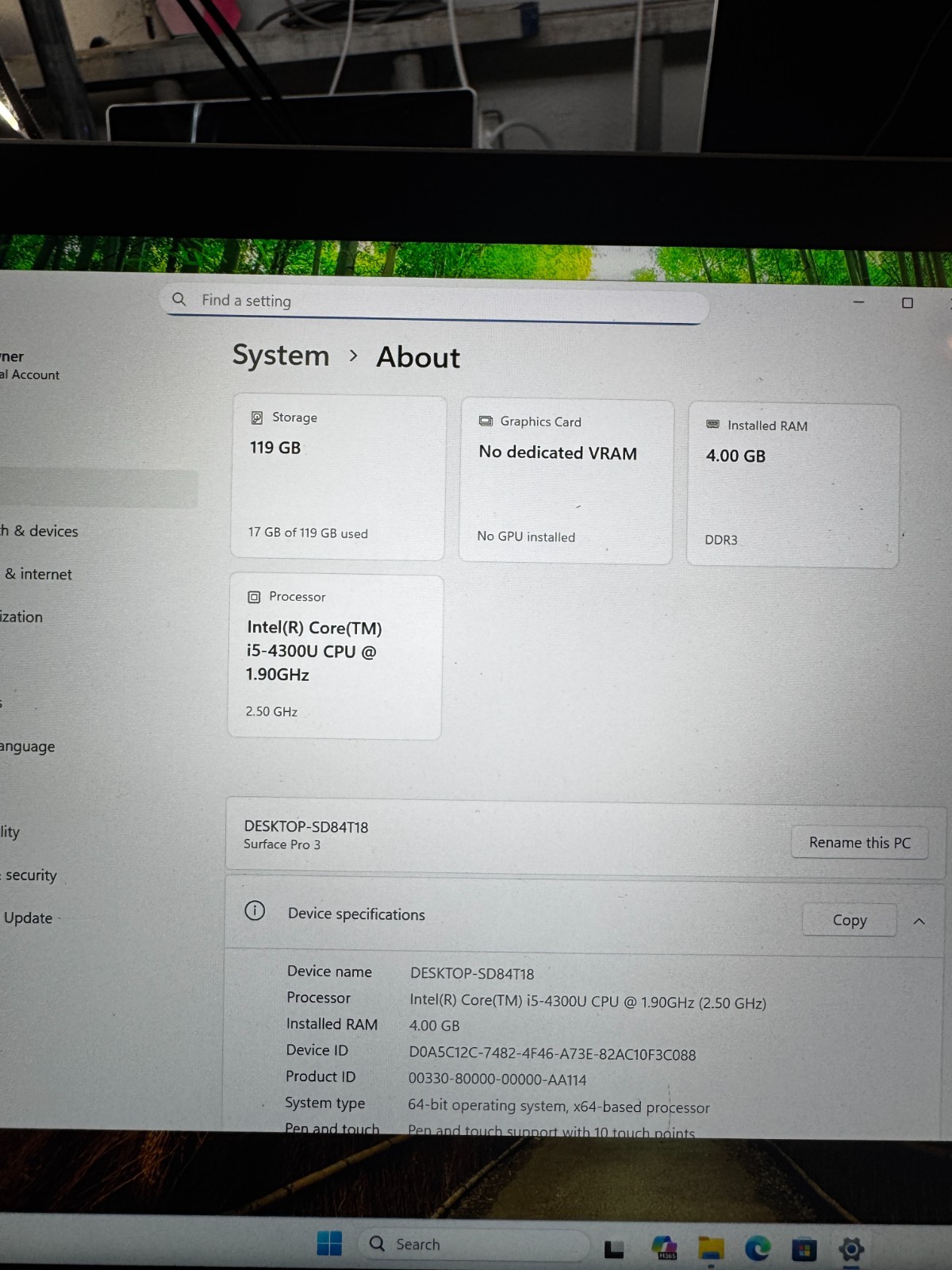Click the Processor chip icon

tap(254, 597)
